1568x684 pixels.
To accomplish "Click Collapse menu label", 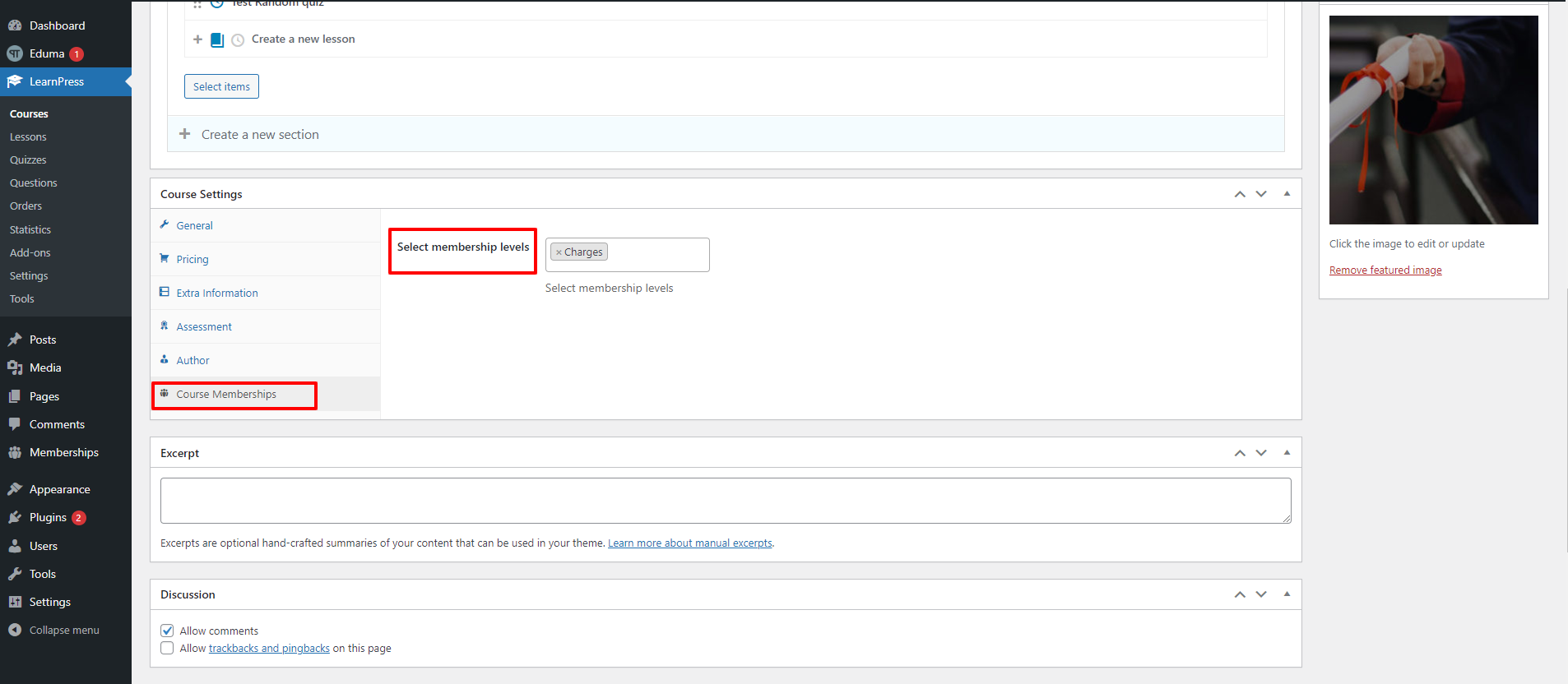I will [64, 630].
